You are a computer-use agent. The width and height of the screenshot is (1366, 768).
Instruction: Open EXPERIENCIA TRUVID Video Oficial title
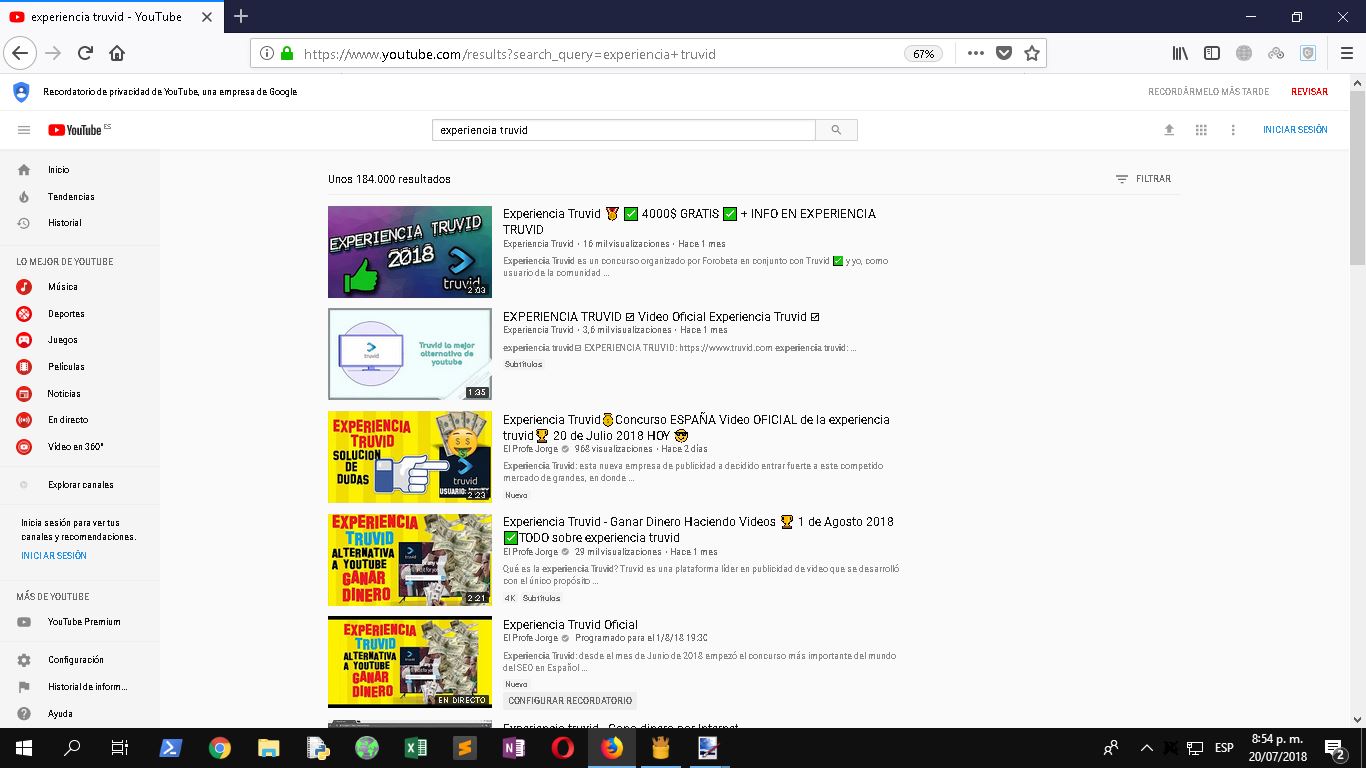tap(661, 317)
